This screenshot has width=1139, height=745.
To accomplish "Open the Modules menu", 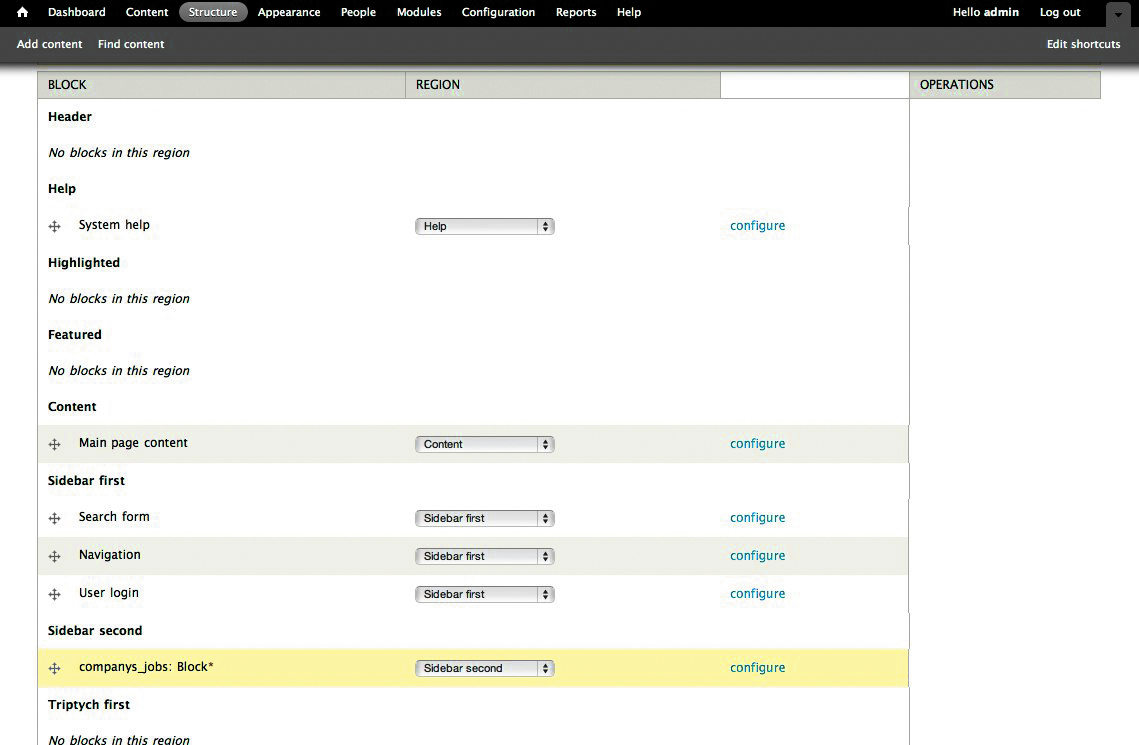I will (419, 12).
